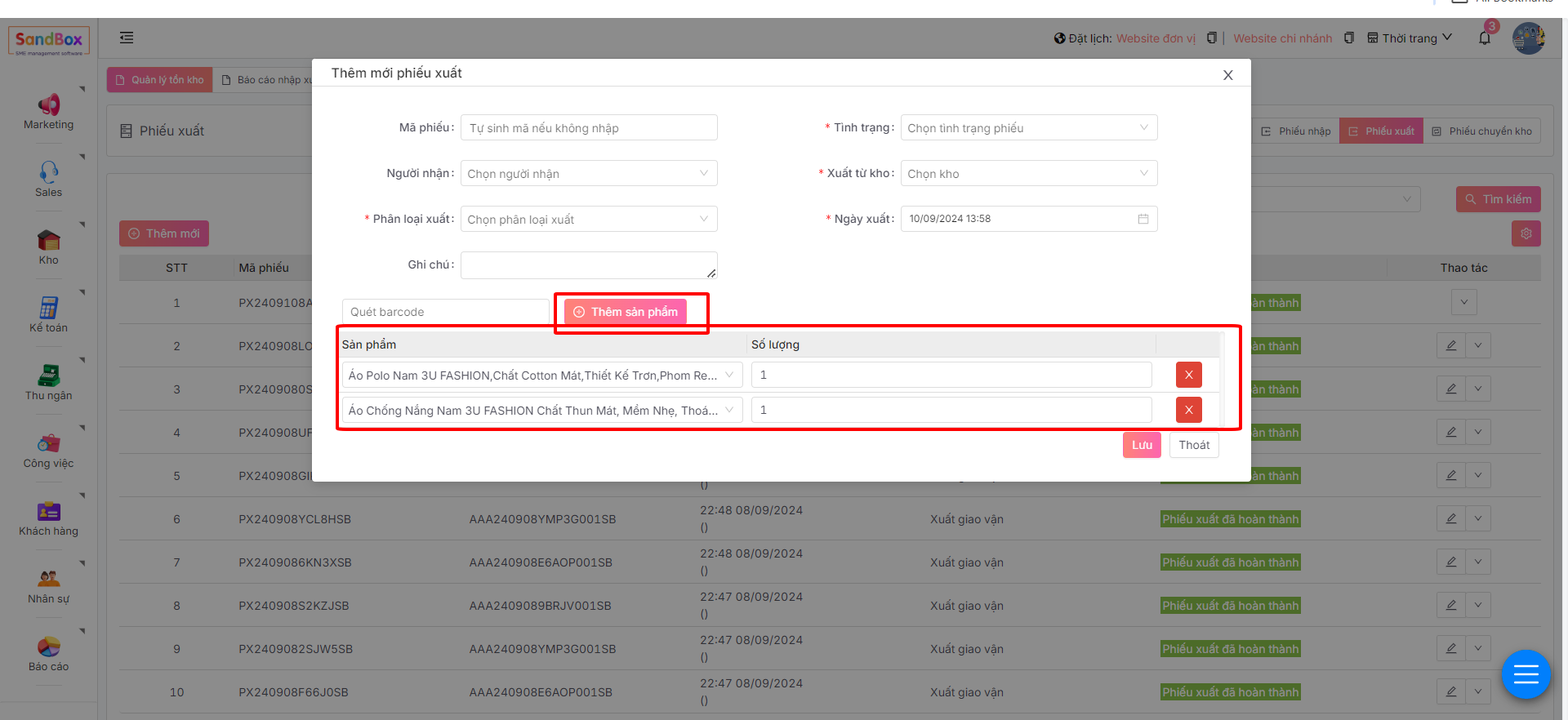Click the notification bell icon
This screenshot has height=720, width=1568.
1485,38
